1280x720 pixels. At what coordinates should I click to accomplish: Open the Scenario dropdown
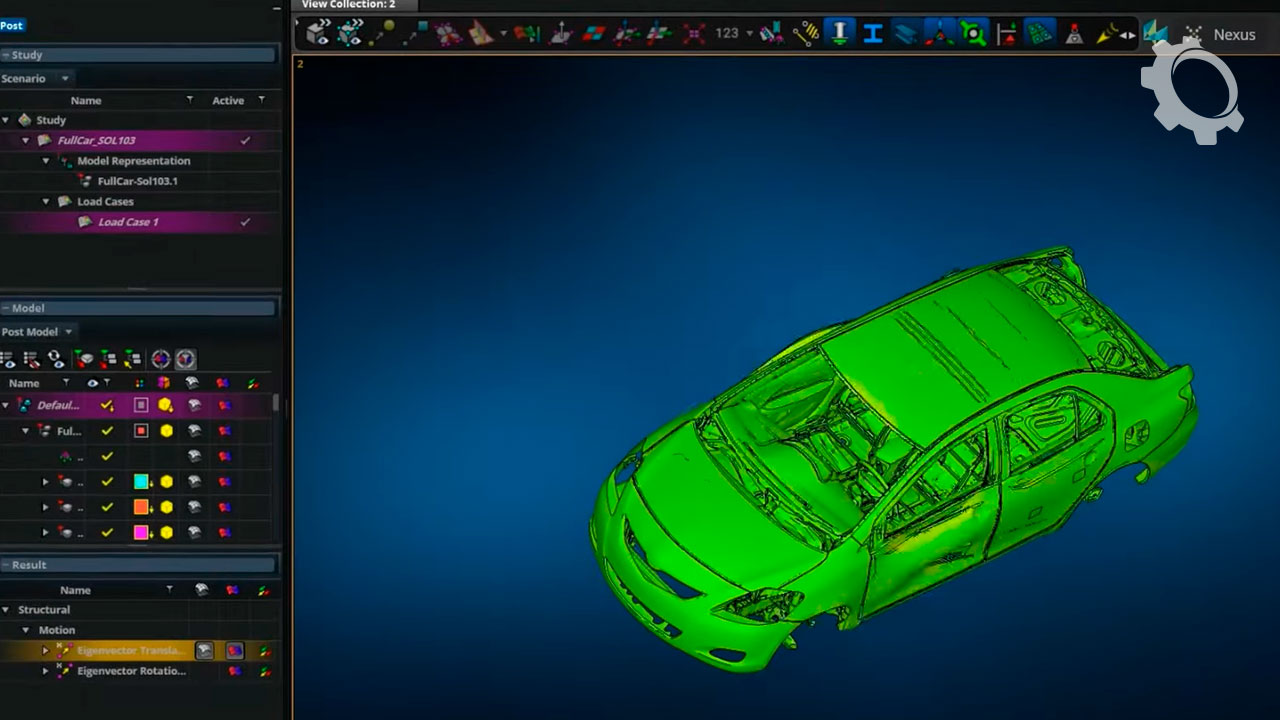pyautogui.click(x=65, y=79)
